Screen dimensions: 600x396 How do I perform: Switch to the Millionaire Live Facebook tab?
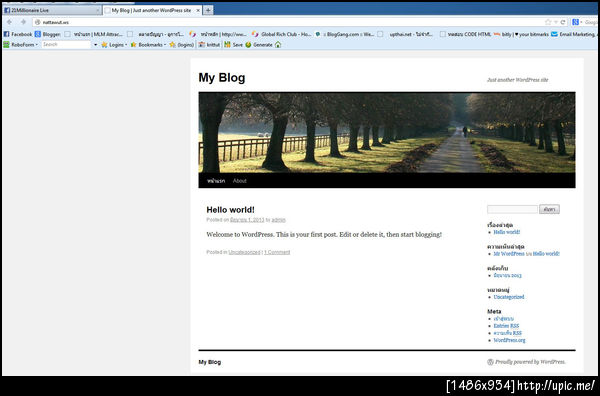coord(51,10)
